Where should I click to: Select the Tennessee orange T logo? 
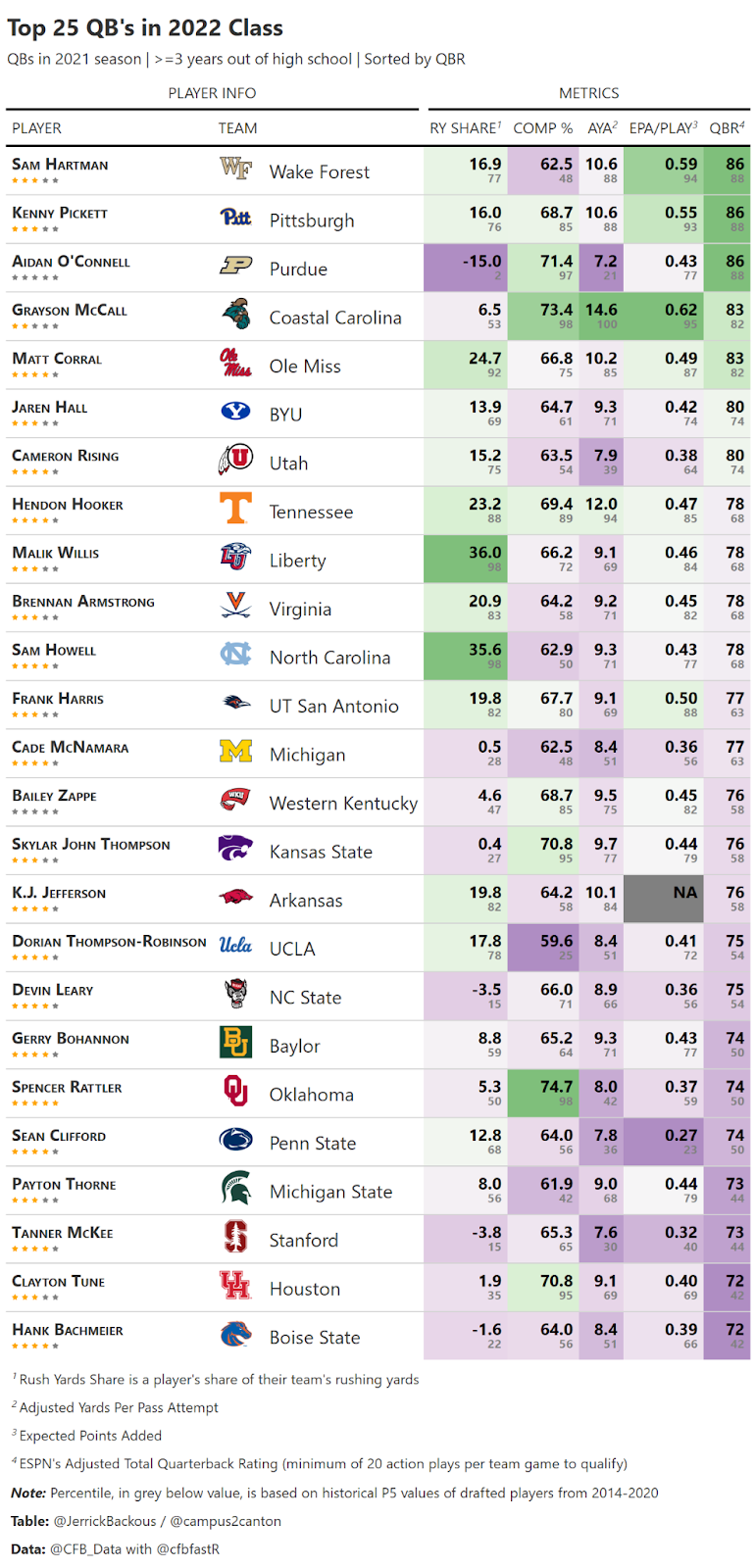point(235,510)
